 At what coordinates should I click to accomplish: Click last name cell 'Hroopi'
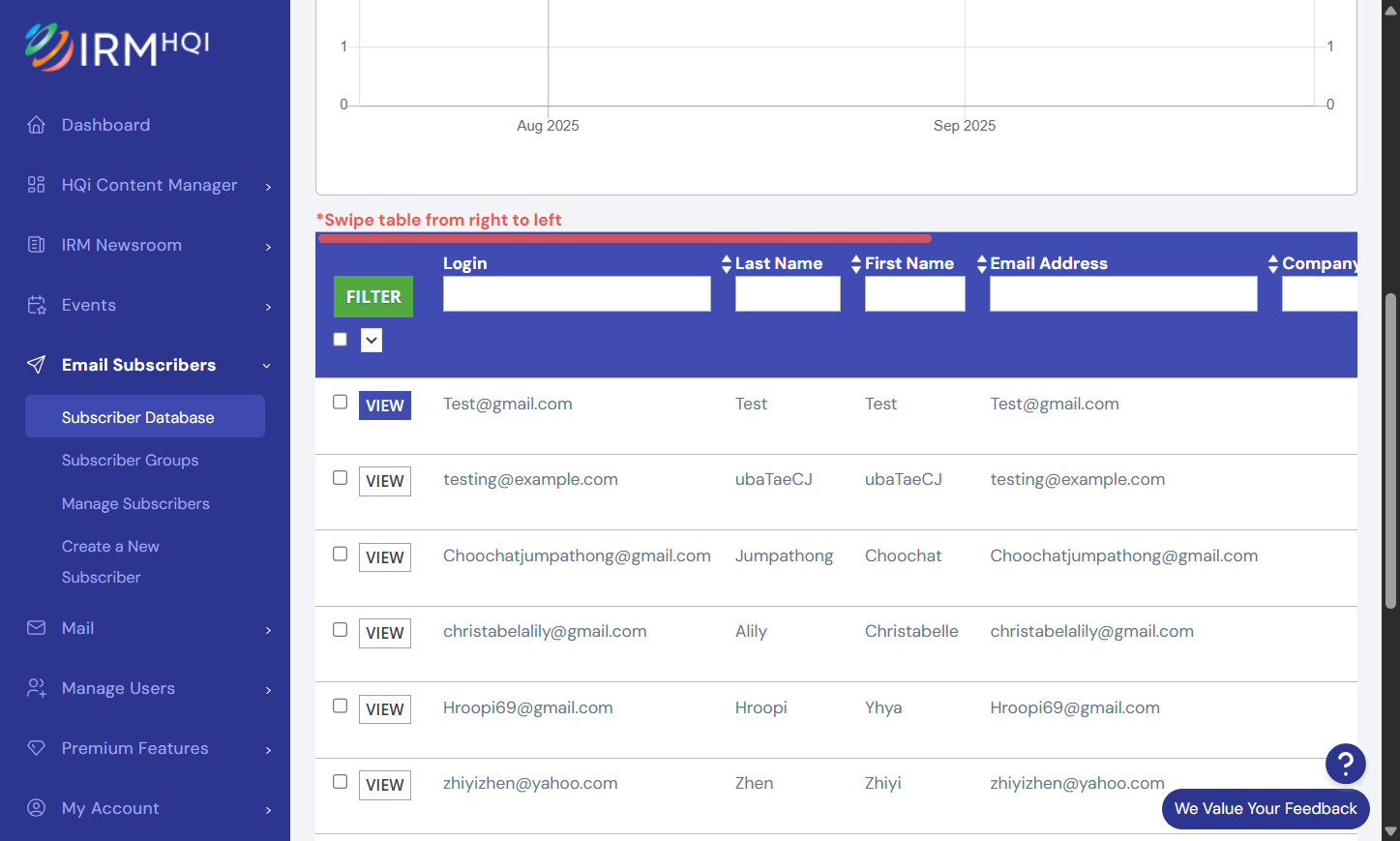pyautogui.click(x=761, y=707)
